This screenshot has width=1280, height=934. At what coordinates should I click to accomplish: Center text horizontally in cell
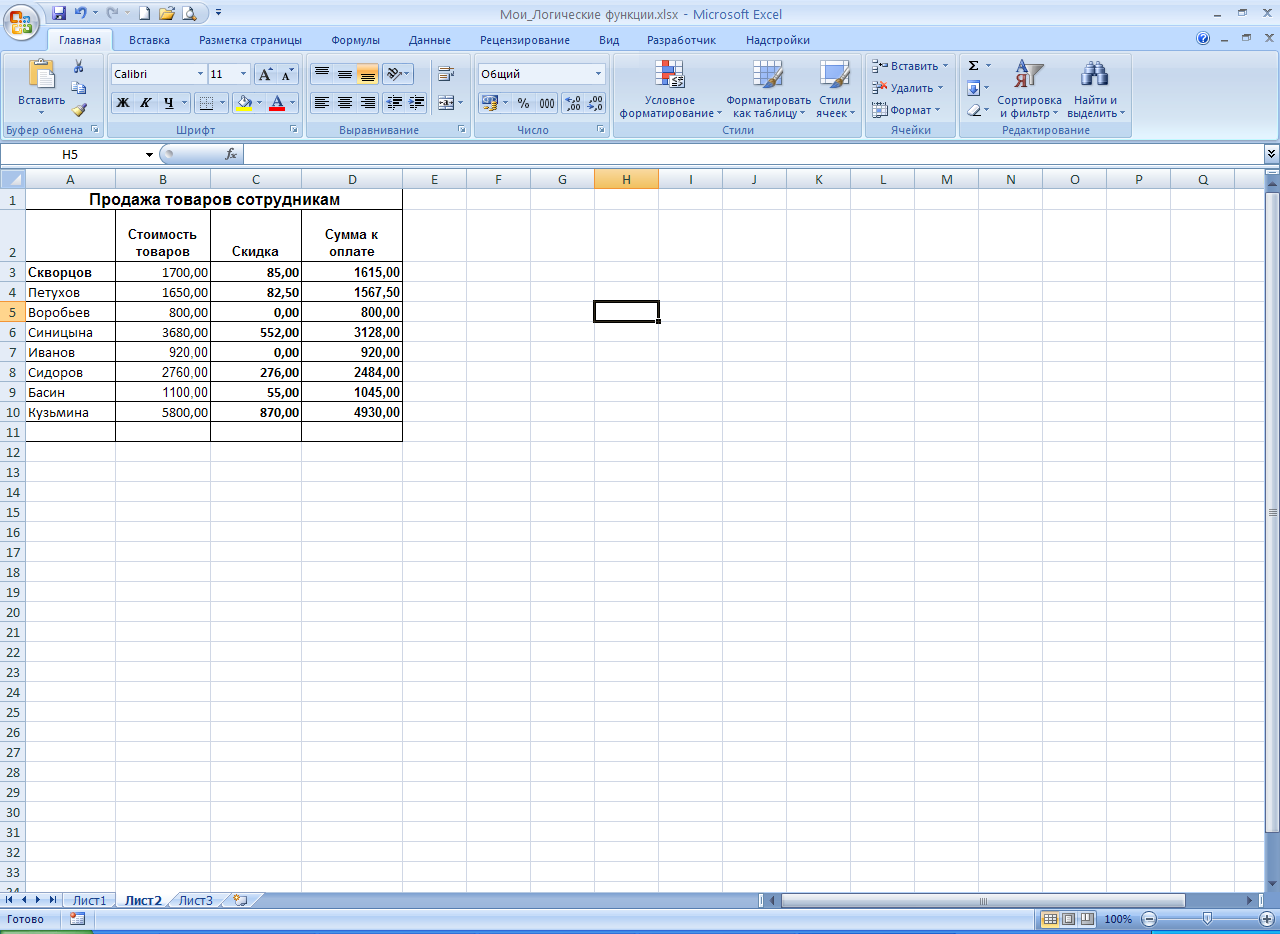pos(344,102)
